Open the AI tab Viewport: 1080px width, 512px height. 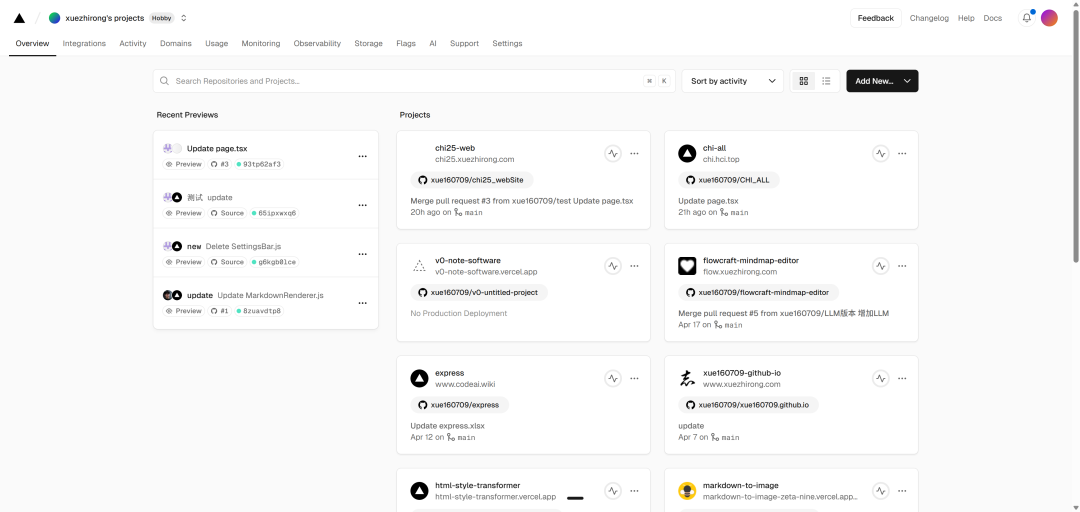coord(433,43)
